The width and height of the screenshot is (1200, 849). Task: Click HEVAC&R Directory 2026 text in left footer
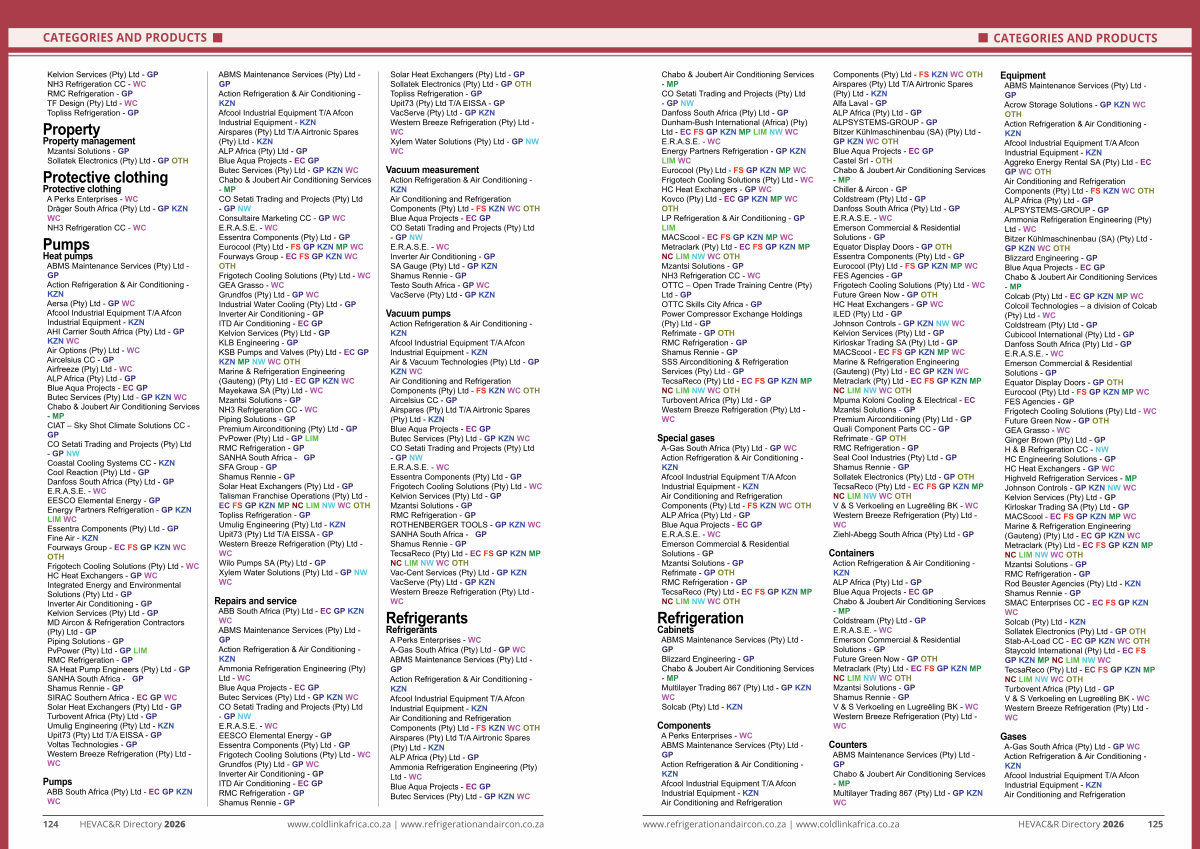[x=133, y=825]
